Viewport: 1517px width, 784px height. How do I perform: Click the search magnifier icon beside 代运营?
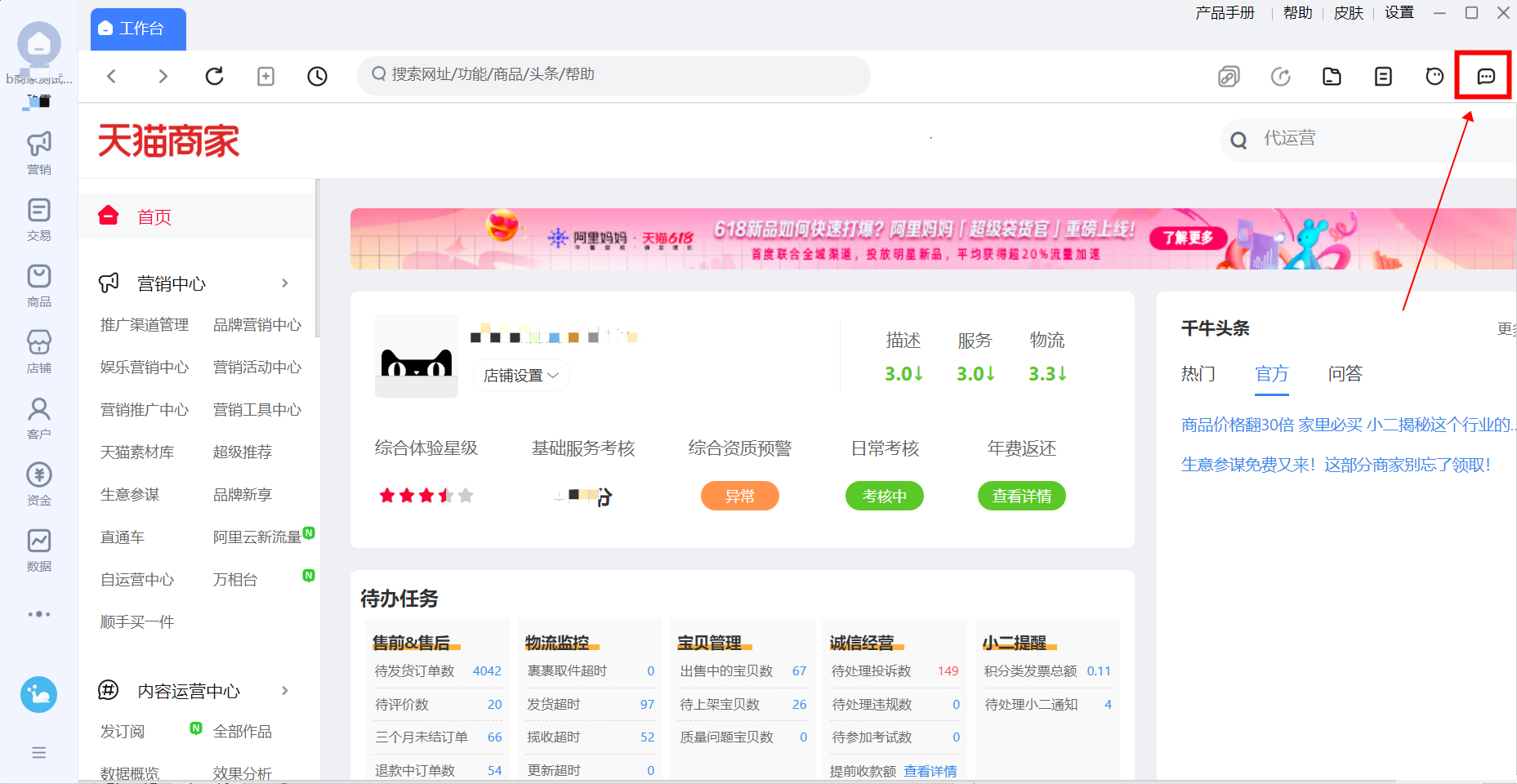click(1238, 140)
